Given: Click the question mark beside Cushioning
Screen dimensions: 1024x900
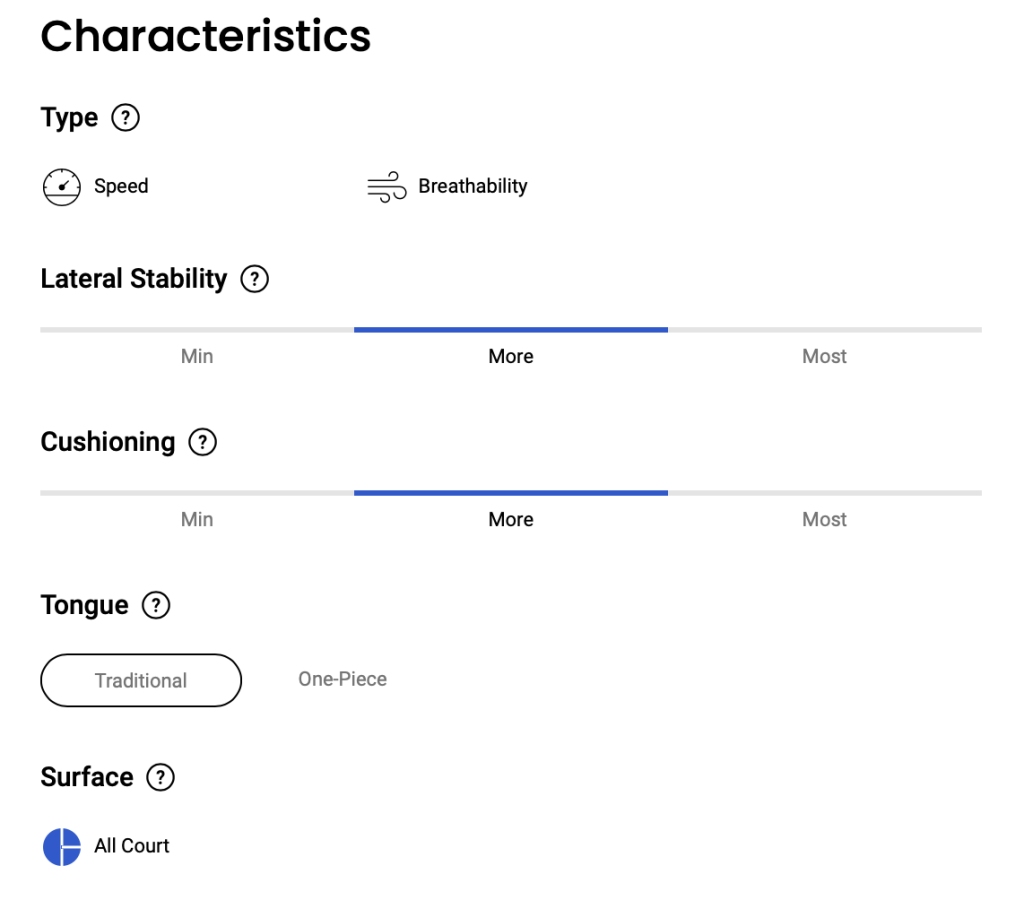Looking at the screenshot, I should coord(203,442).
